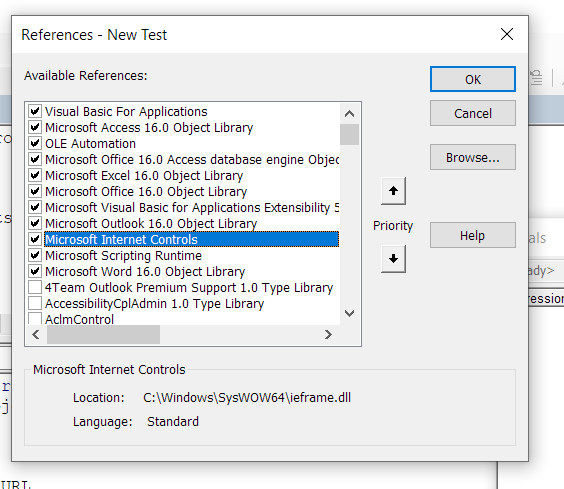Select 'Microsoft Access 16.0 Object Library' text
The height and width of the screenshot is (489, 564).
coord(149,127)
